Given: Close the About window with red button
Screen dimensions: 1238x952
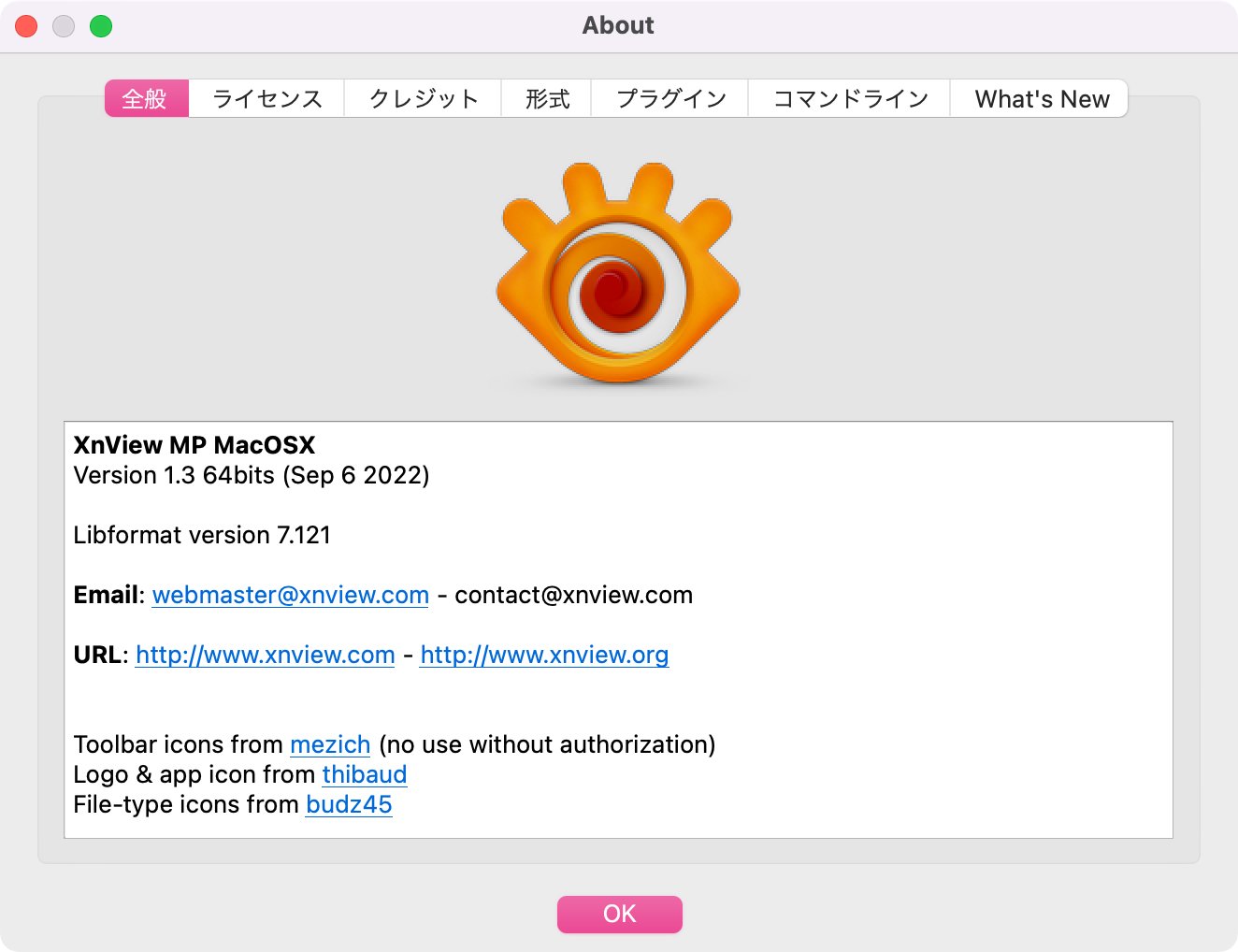Looking at the screenshot, I should point(26,26).
